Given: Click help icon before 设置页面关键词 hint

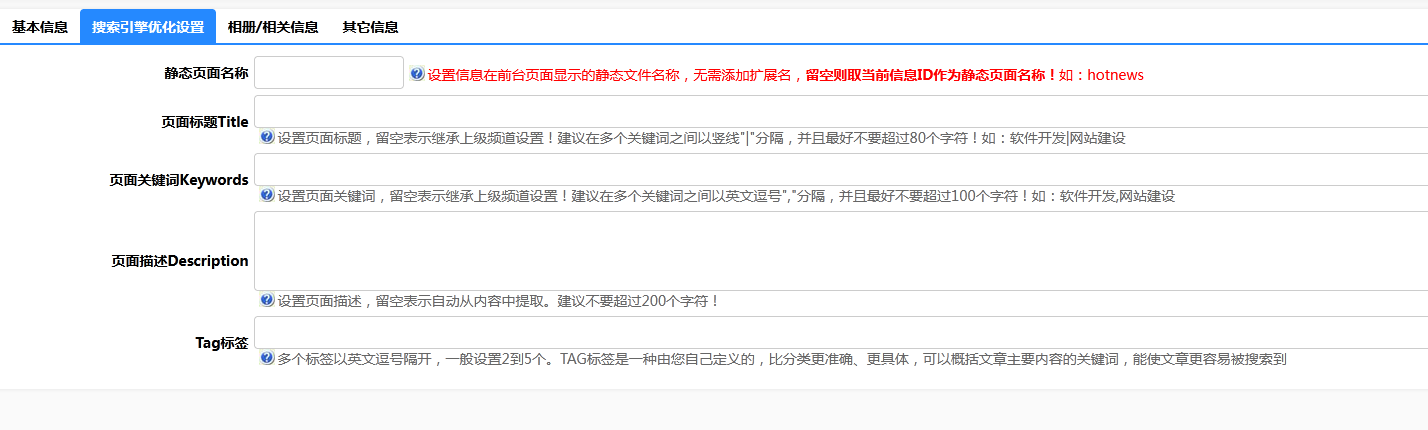Looking at the screenshot, I should 267,195.
